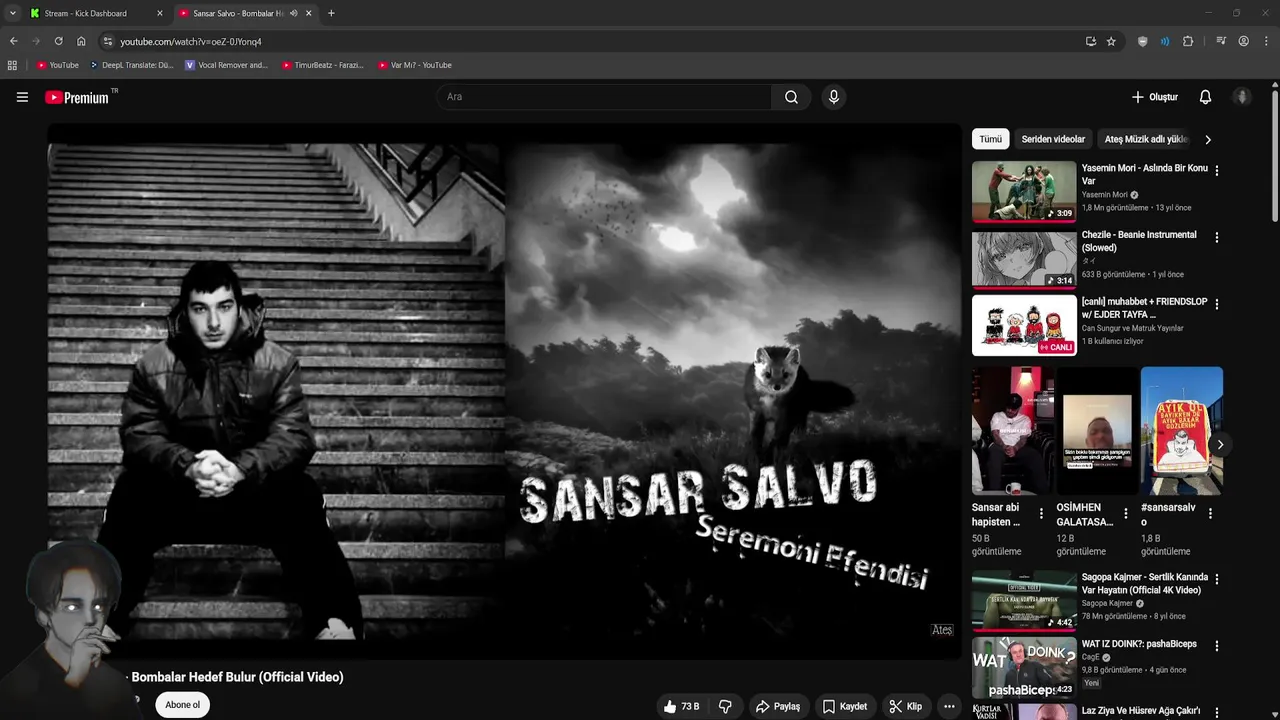Click the youtube.com address bar URL

(191, 41)
